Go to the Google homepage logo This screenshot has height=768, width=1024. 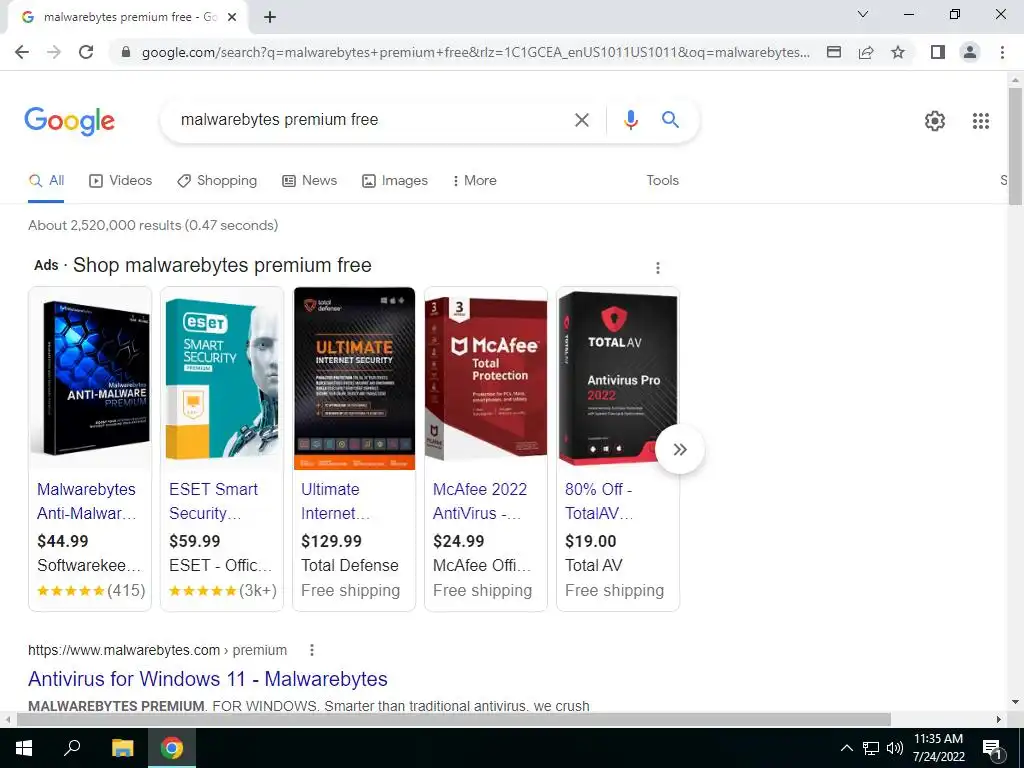click(x=69, y=121)
